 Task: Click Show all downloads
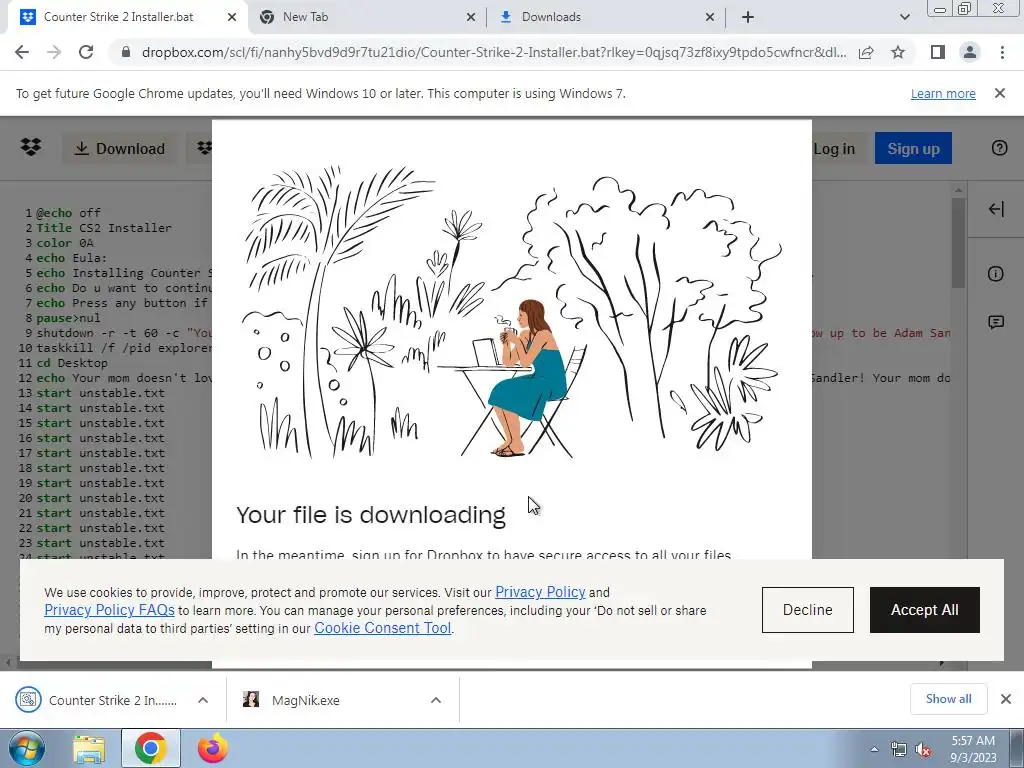(948, 699)
